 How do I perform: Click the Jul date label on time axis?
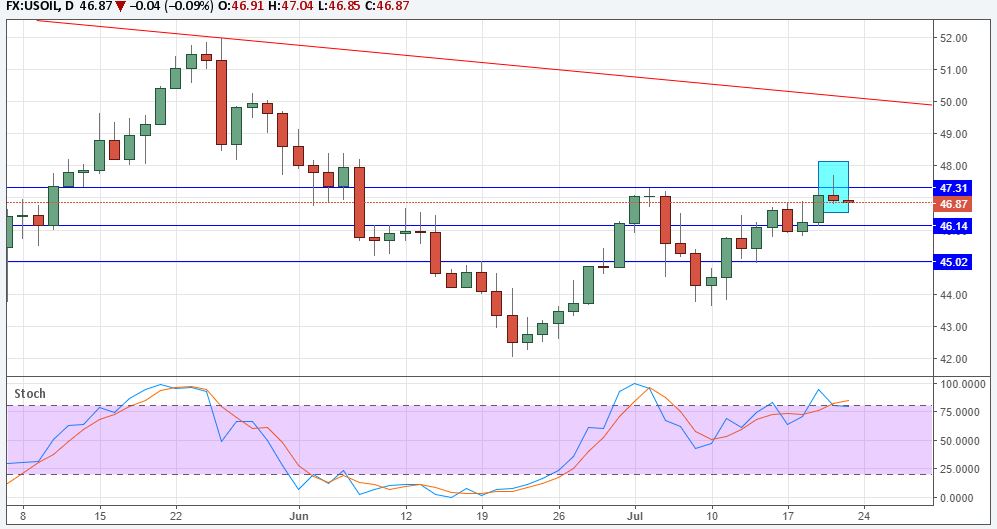(x=634, y=516)
